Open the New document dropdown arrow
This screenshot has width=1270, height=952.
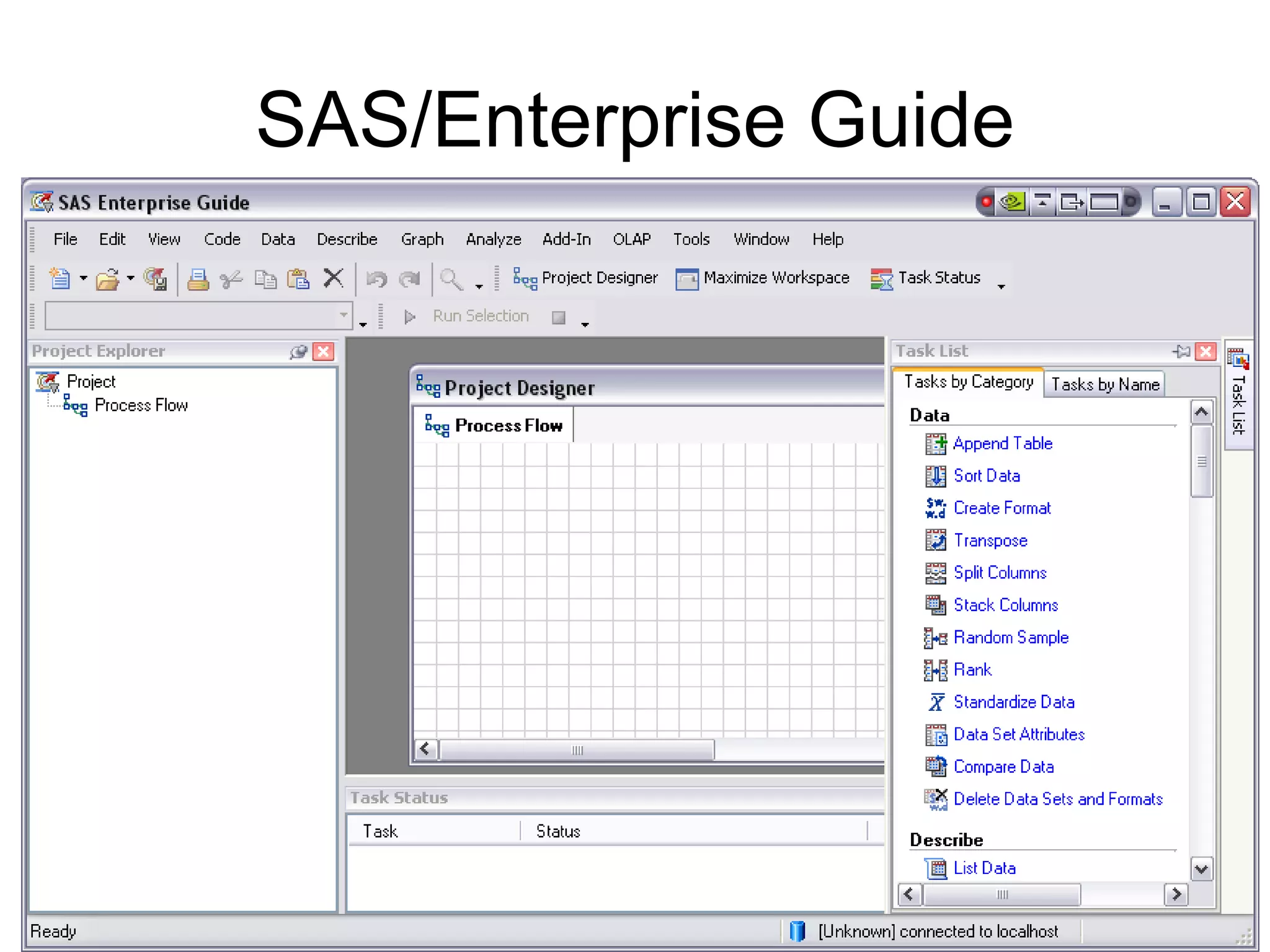pyautogui.click(x=83, y=279)
